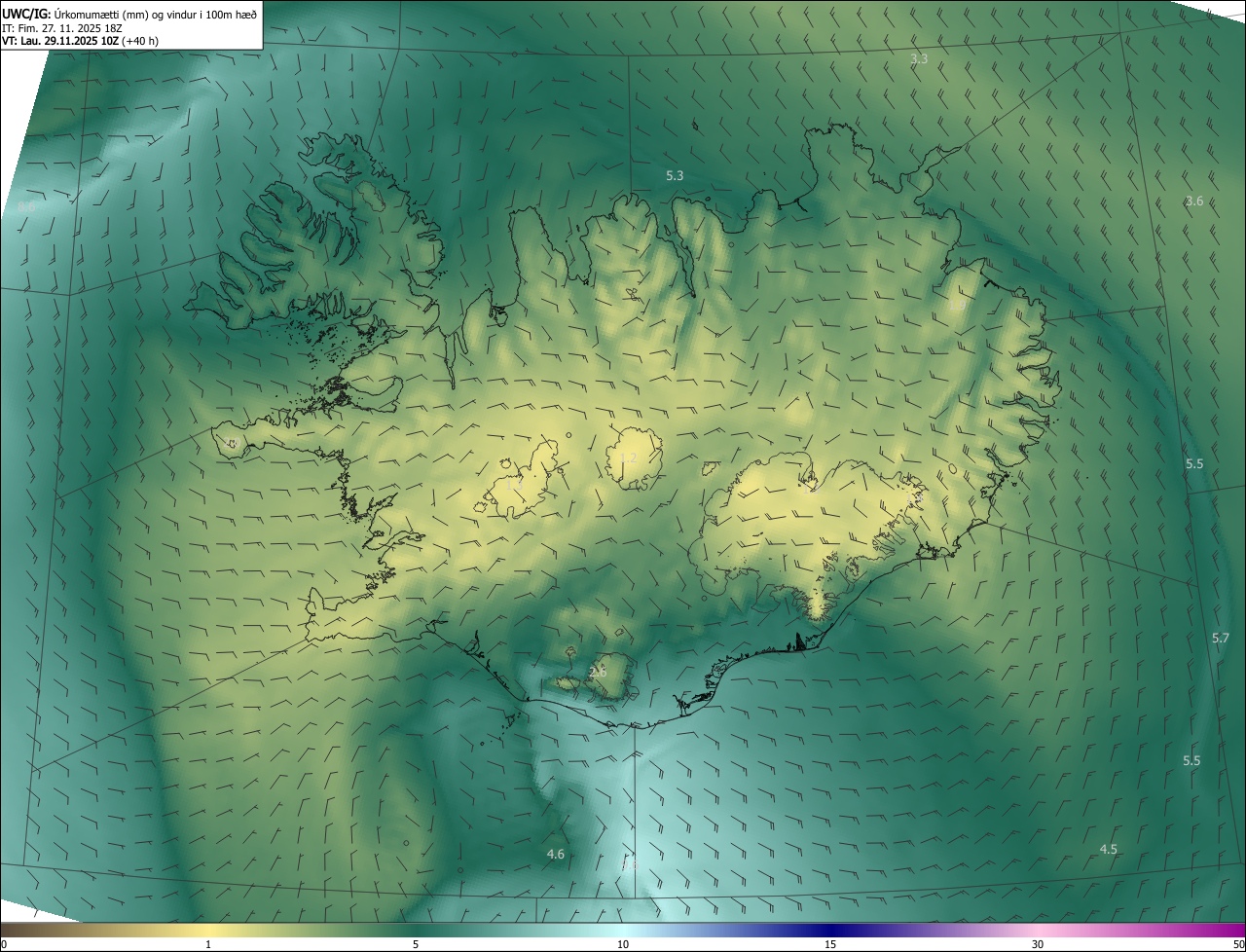The image size is (1246, 952).
Task: Select the 4.6 value label south of Iceland
Action: coord(556,855)
